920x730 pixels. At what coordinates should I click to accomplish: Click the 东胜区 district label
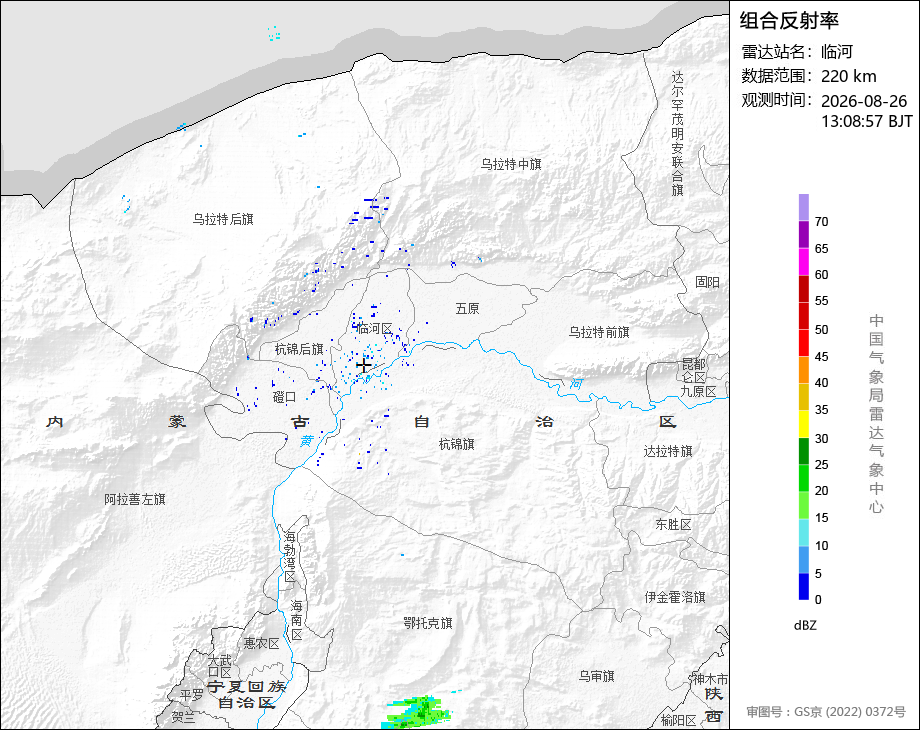[674, 525]
